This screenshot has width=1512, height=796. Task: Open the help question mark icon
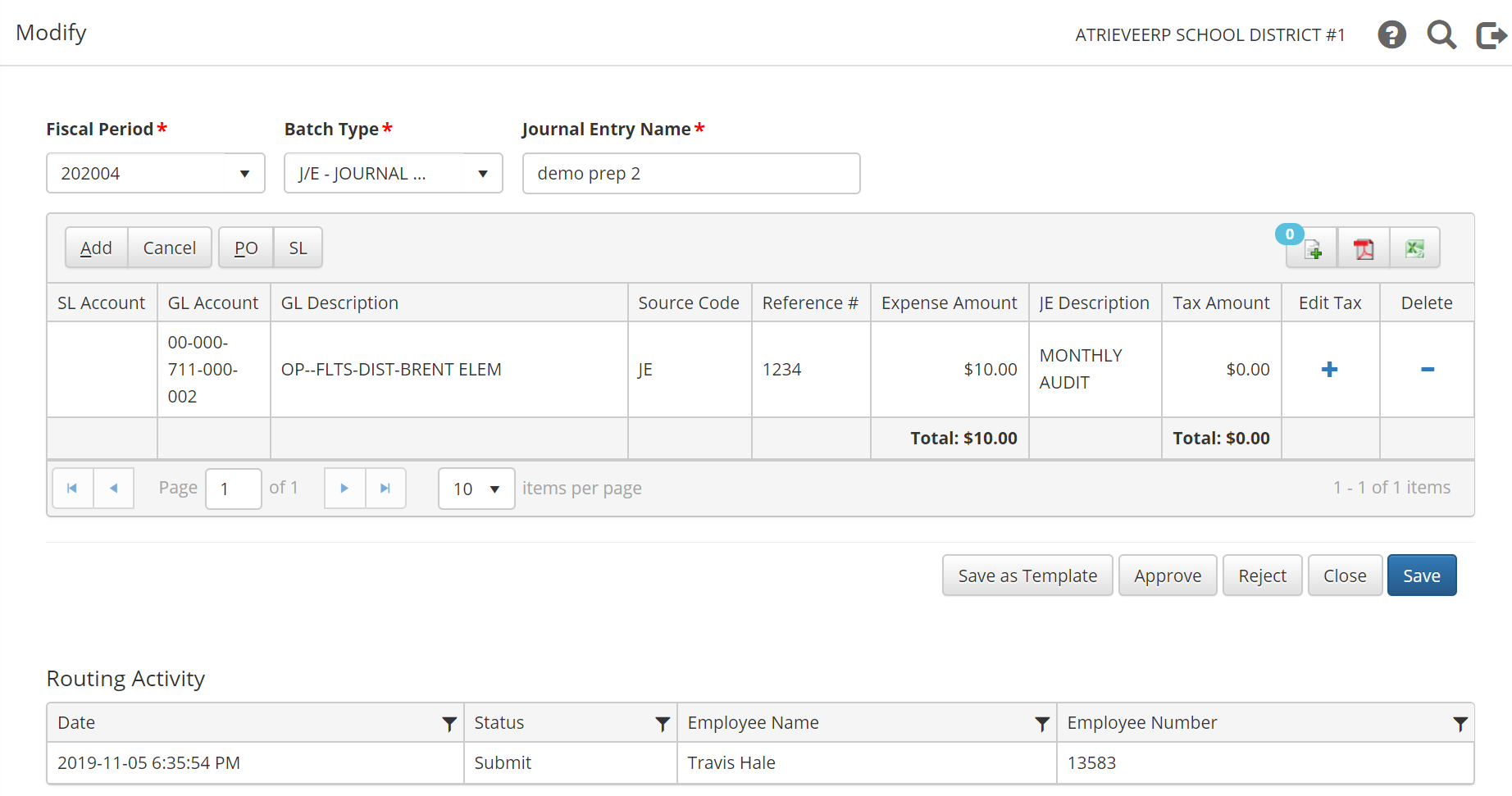[1391, 35]
